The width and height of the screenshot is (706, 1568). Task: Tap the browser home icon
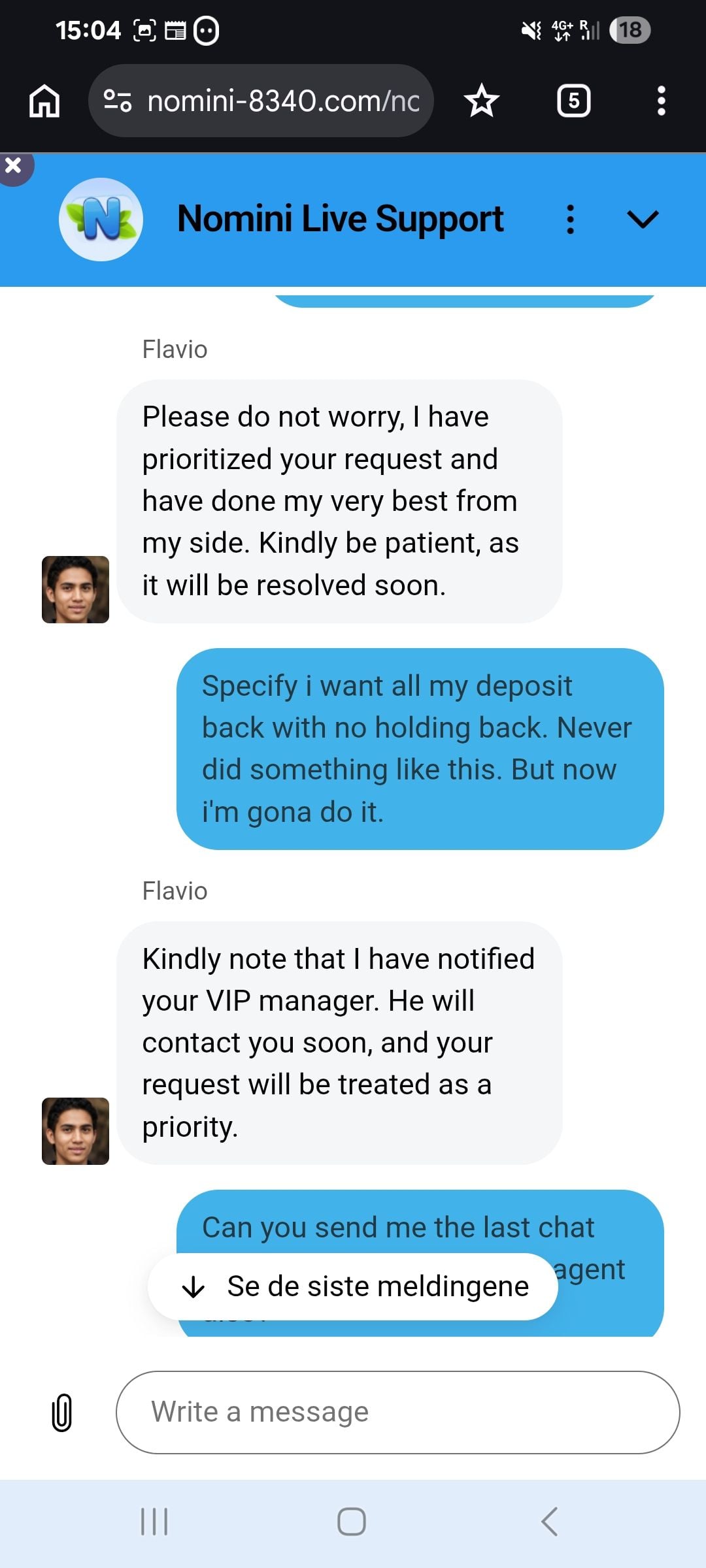pyautogui.click(x=44, y=101)
